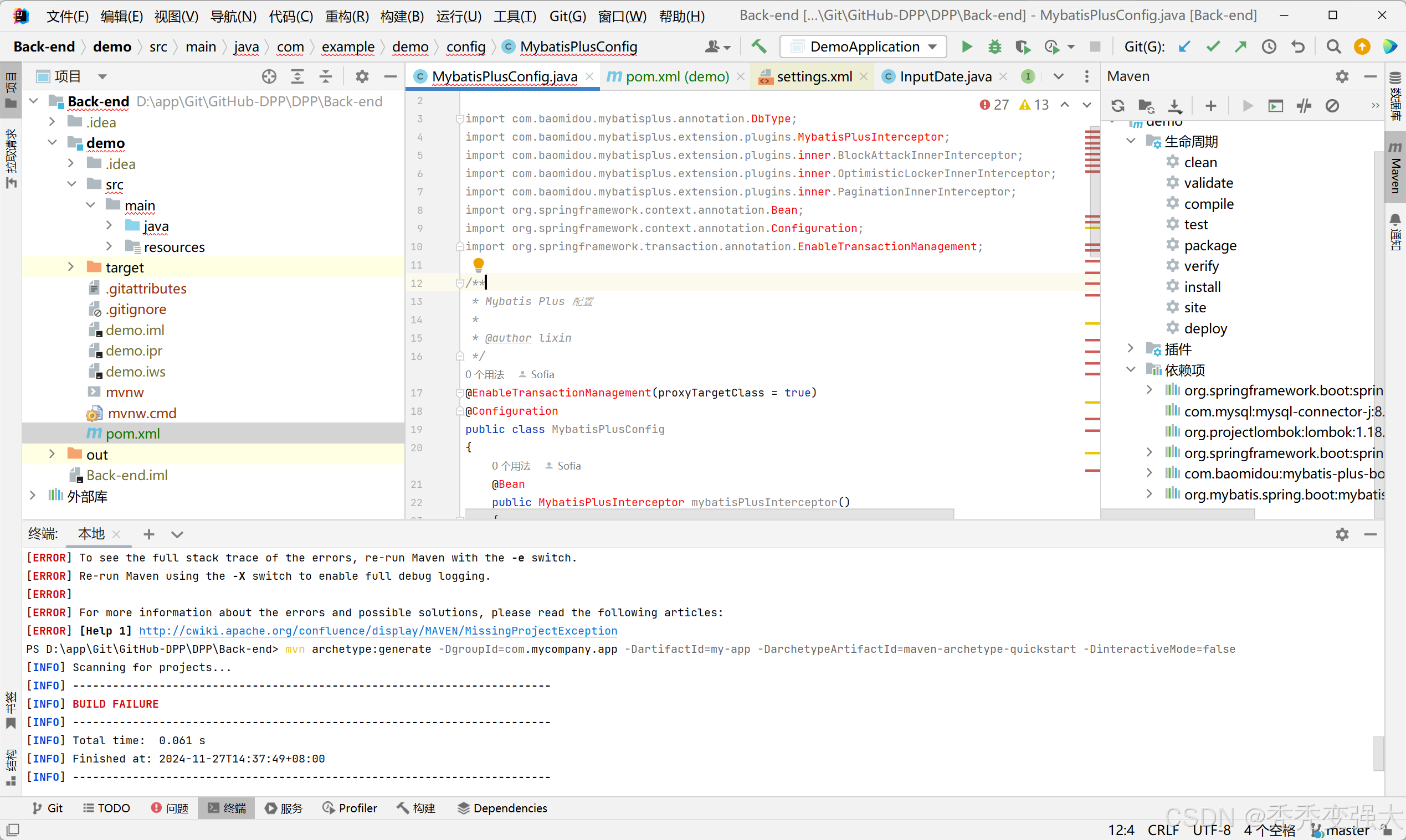Image resolution: width=1406 pixels, height=840 pixels.
Task: Switch to the settings.xml editor tab
Action: (814, 76)
